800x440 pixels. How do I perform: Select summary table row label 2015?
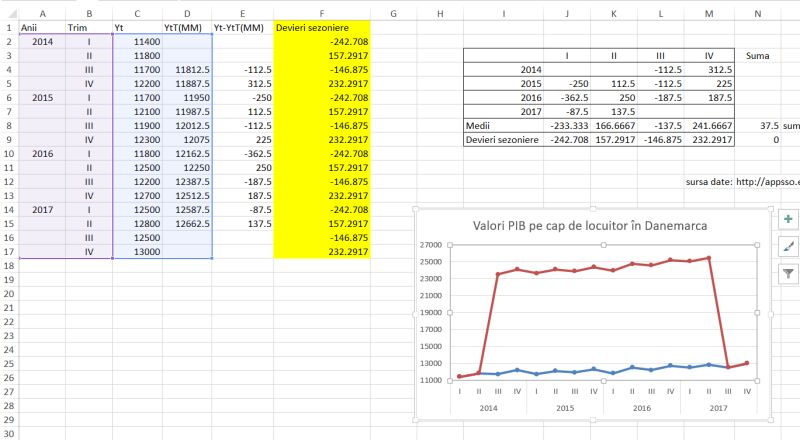pyautogui.click(x=504, y=84)
